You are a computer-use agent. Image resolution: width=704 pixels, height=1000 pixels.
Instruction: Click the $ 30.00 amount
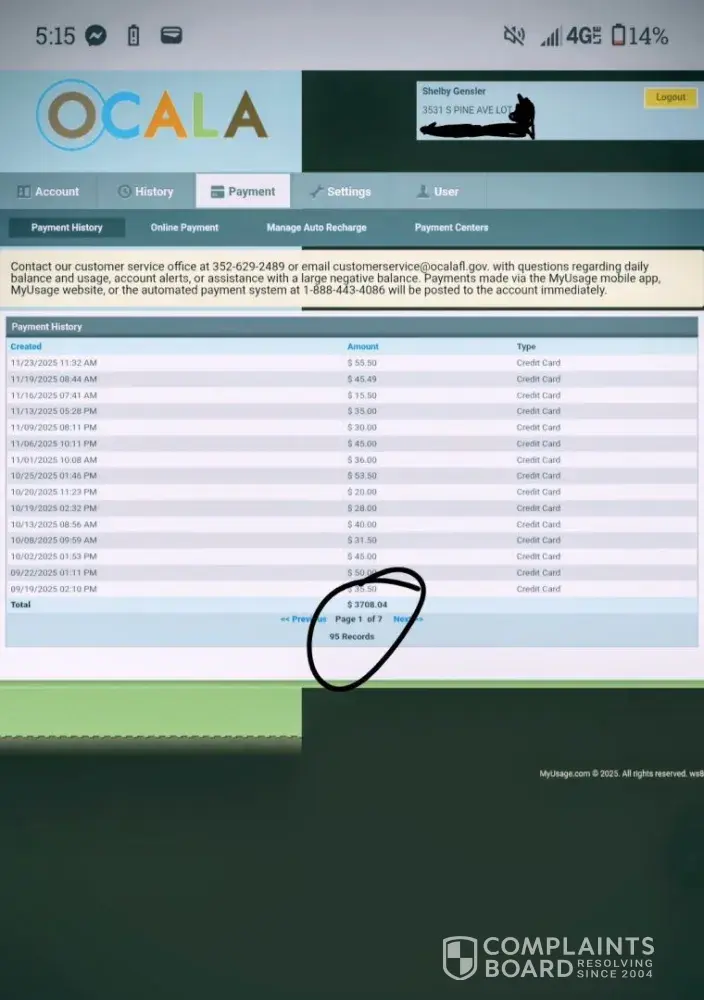(x=362, y=427)
